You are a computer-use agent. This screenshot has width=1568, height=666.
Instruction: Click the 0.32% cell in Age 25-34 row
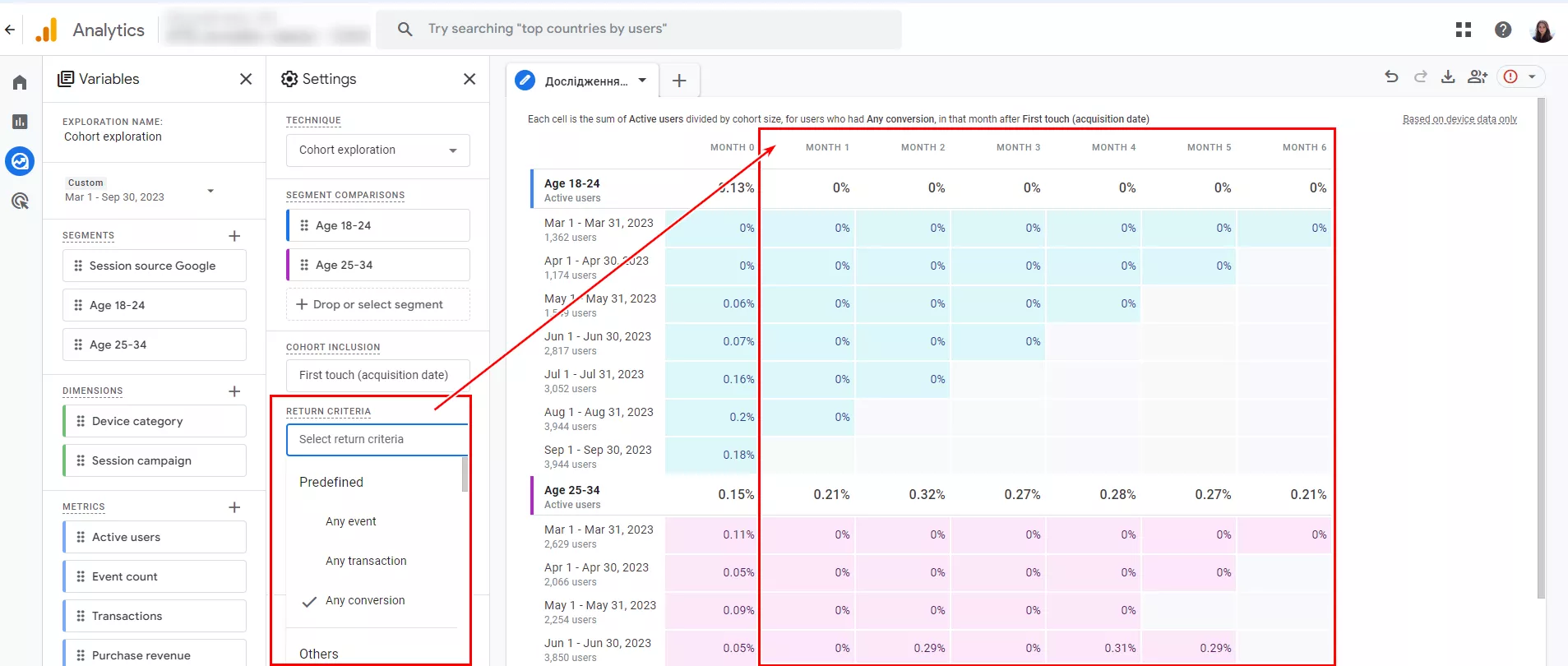point(927,495)
